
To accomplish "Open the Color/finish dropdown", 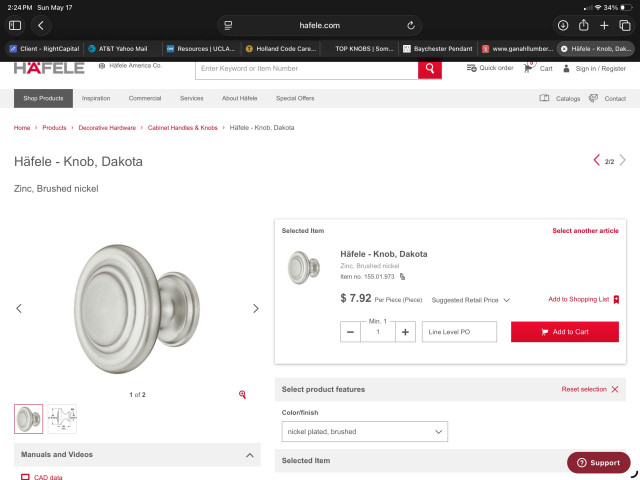I will point(364,431).
